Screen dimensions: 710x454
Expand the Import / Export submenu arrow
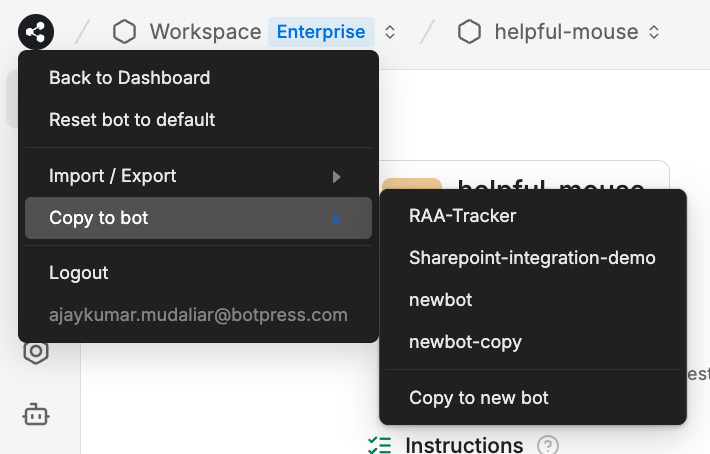point(336,177)
